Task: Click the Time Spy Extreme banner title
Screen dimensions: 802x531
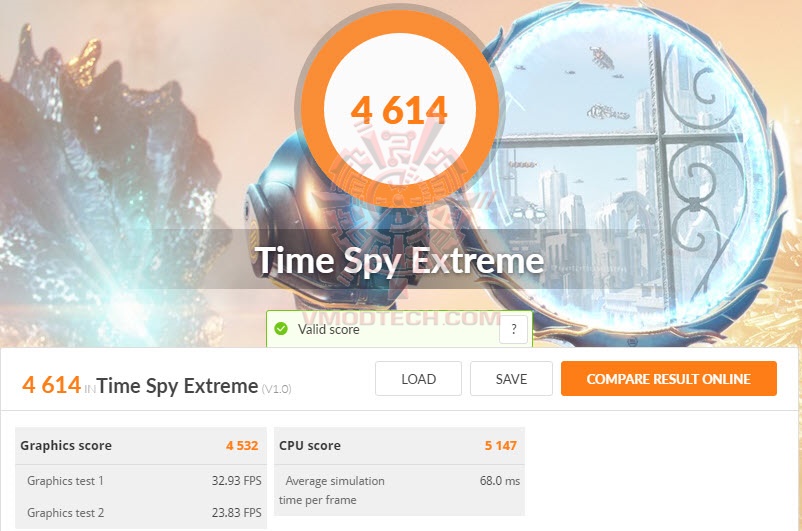Action: pyautogui.click(x=399, y=261)
